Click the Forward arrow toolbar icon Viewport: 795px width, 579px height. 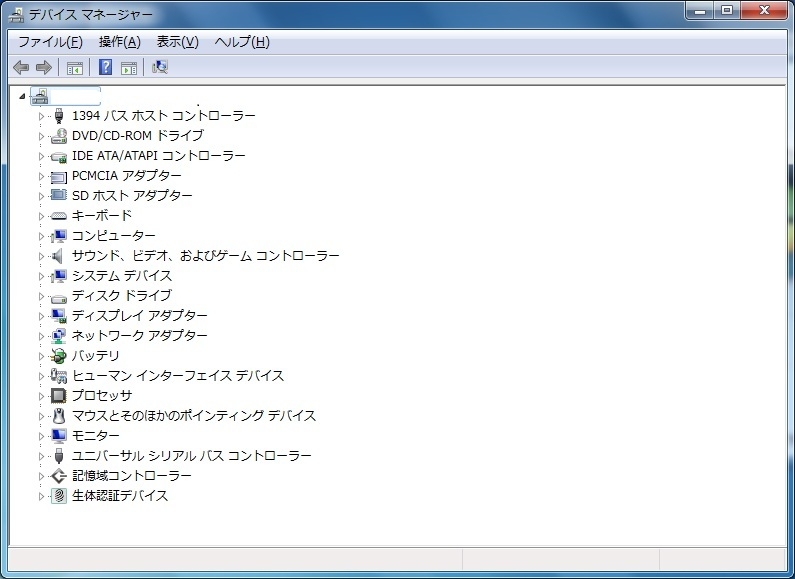[44, 67]
